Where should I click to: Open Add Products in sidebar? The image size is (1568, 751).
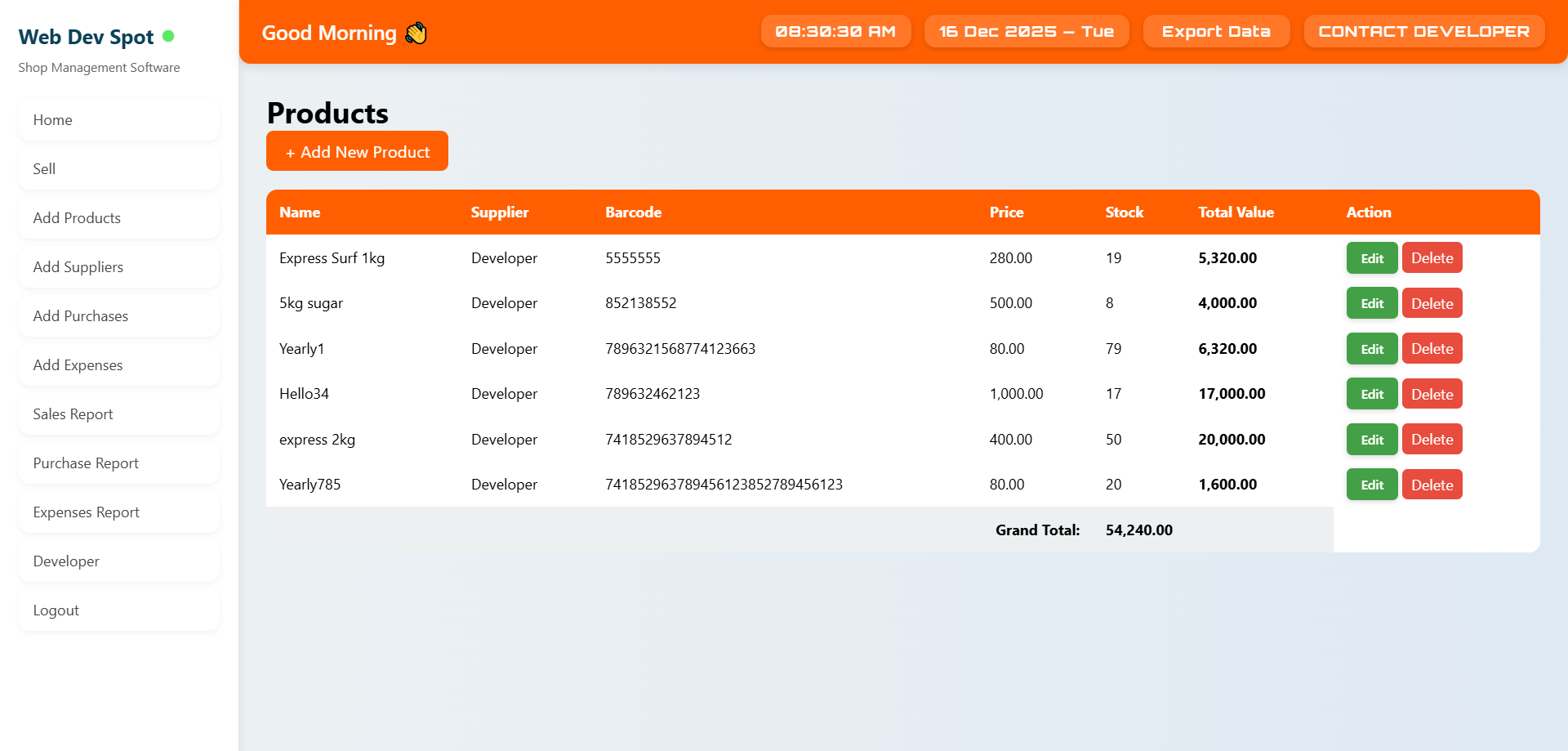pos(119,218)
